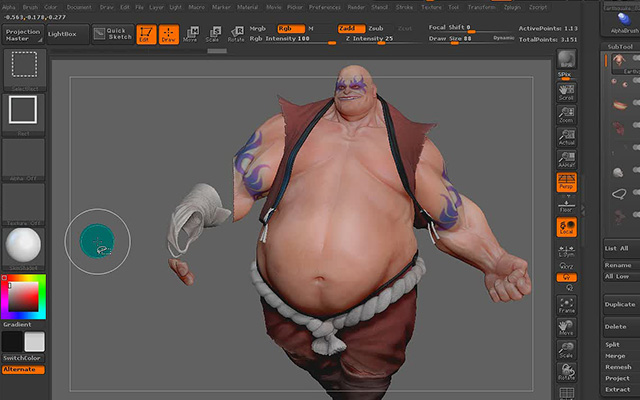The width and height of the screenshot is (640, 400).
Task: Toggle the Gradient color option
Action: tap(17, 324)
